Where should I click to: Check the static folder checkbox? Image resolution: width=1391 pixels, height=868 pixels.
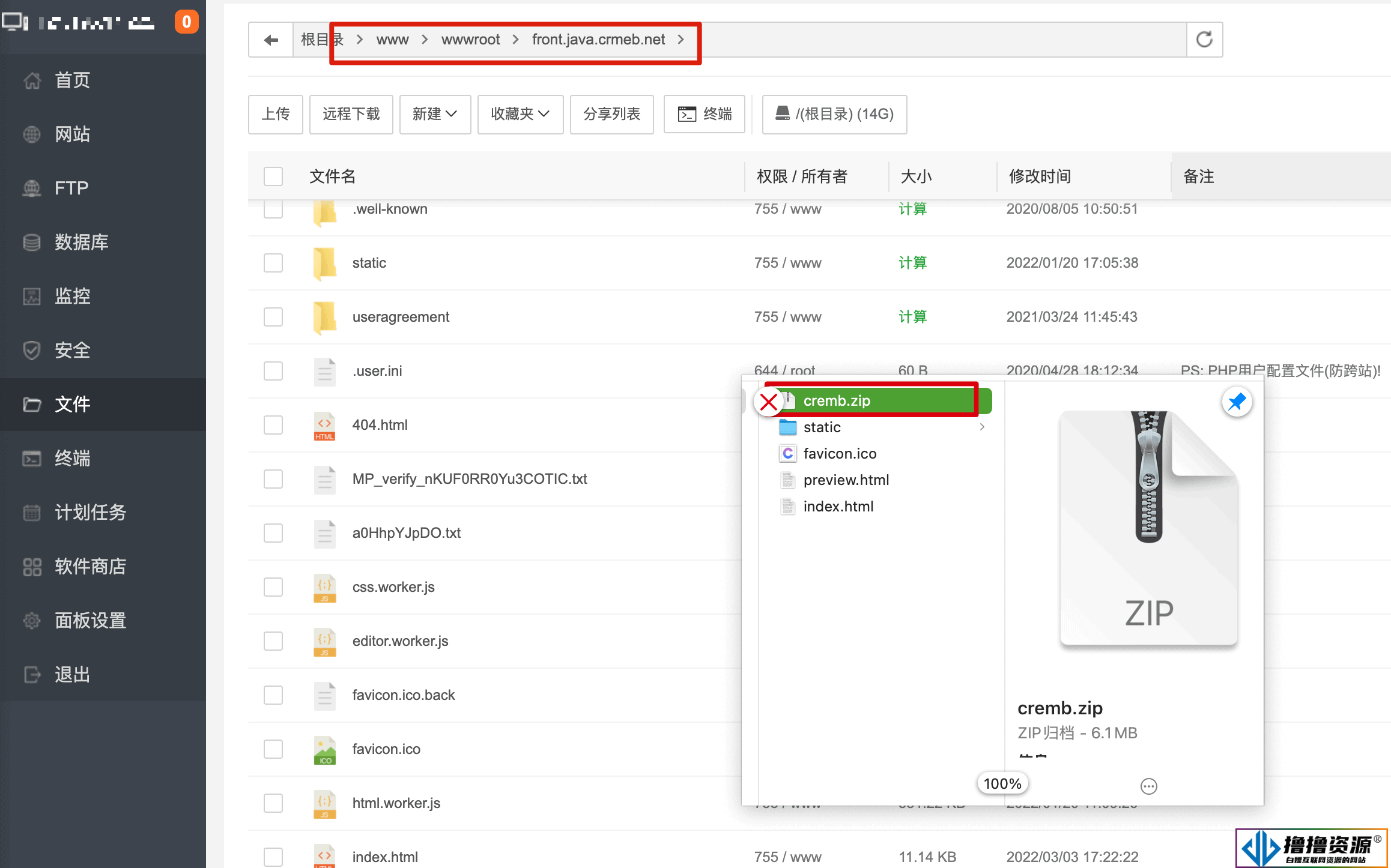pyautogui.click(x=273, y=263)
